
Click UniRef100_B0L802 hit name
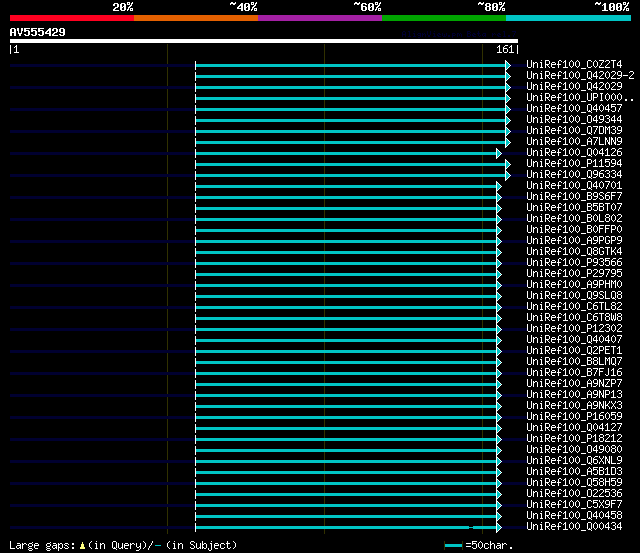[574, 219]
